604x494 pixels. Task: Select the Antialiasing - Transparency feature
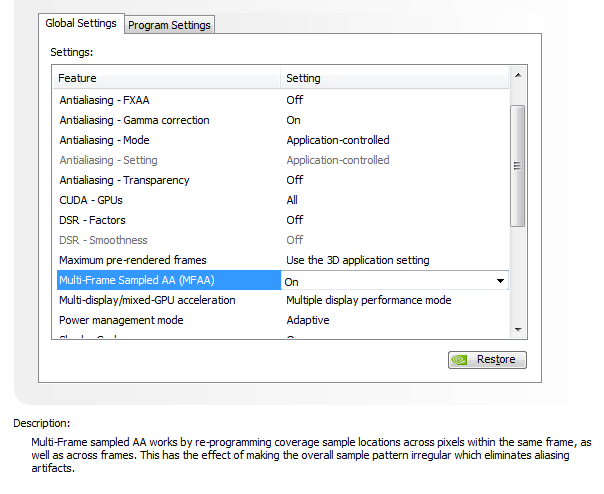click(x=124, y=180)
